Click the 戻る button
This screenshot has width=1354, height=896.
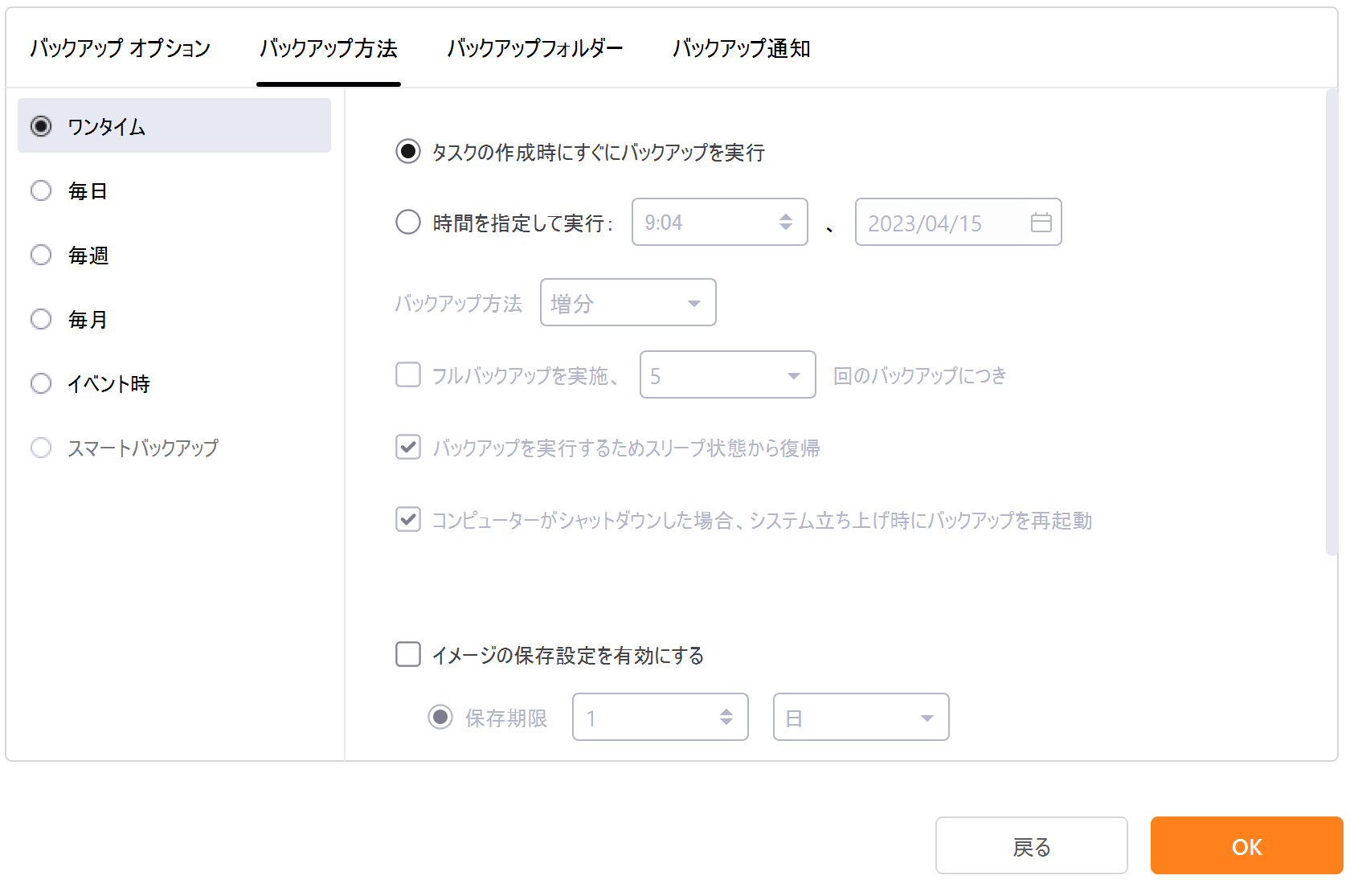tap(1032, 845)
